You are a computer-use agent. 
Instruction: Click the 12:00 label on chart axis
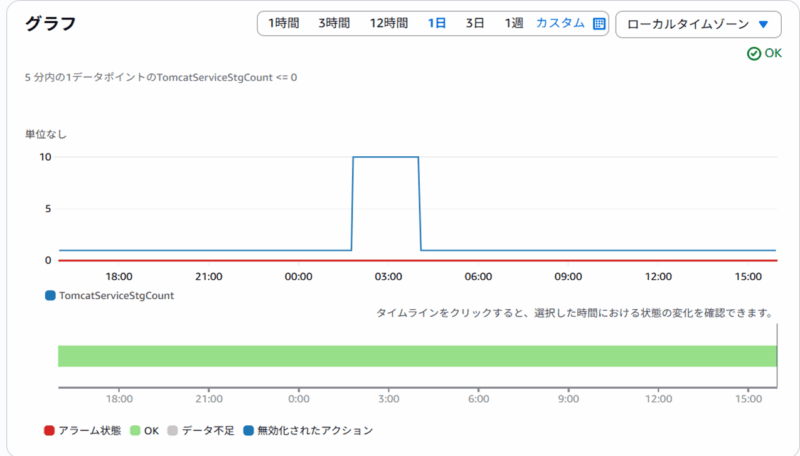(x=658, y=276)
